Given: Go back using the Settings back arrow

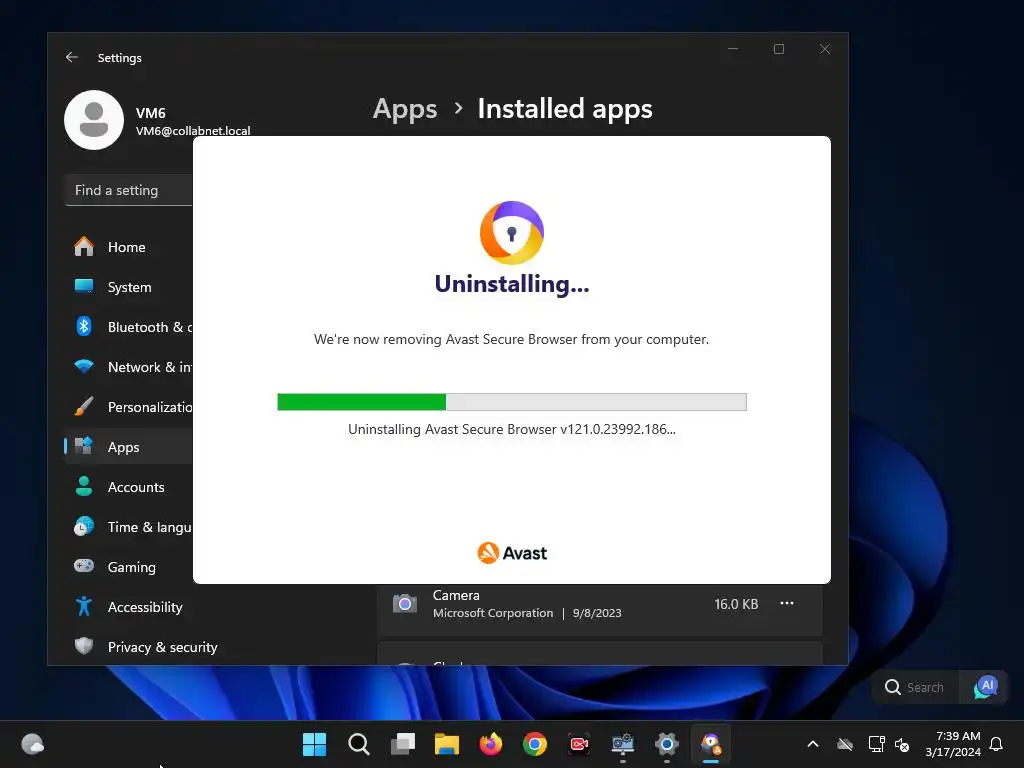Looking at the screenshot, I should (x=72, y=57).
